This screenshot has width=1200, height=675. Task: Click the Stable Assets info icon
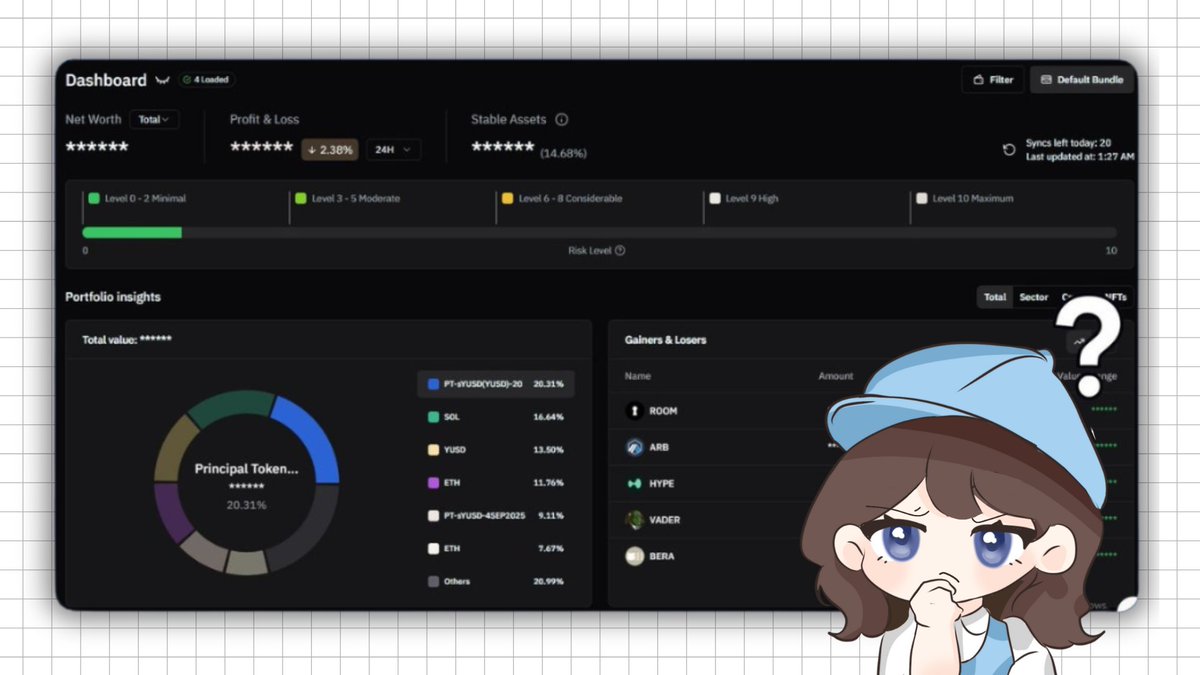point(561,119)
